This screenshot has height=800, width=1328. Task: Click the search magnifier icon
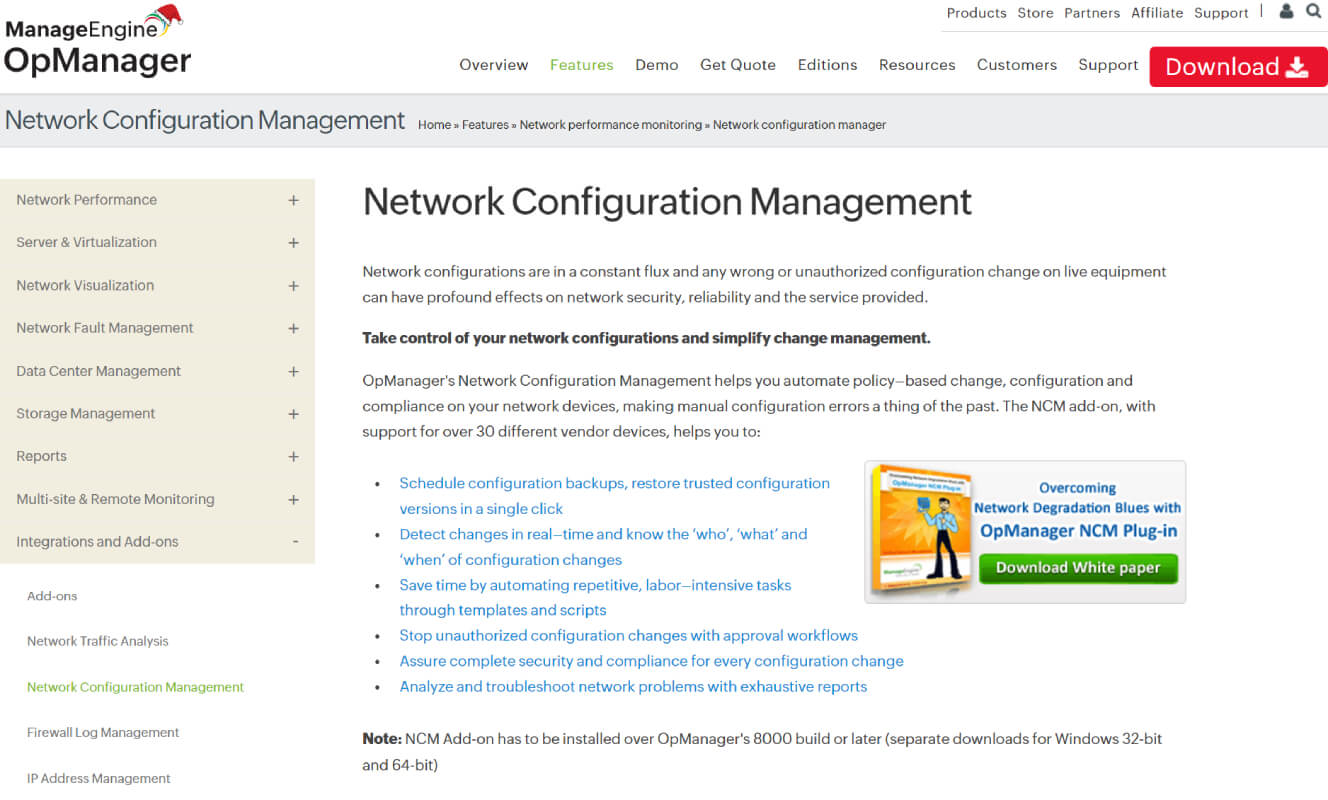point(1313,11)
